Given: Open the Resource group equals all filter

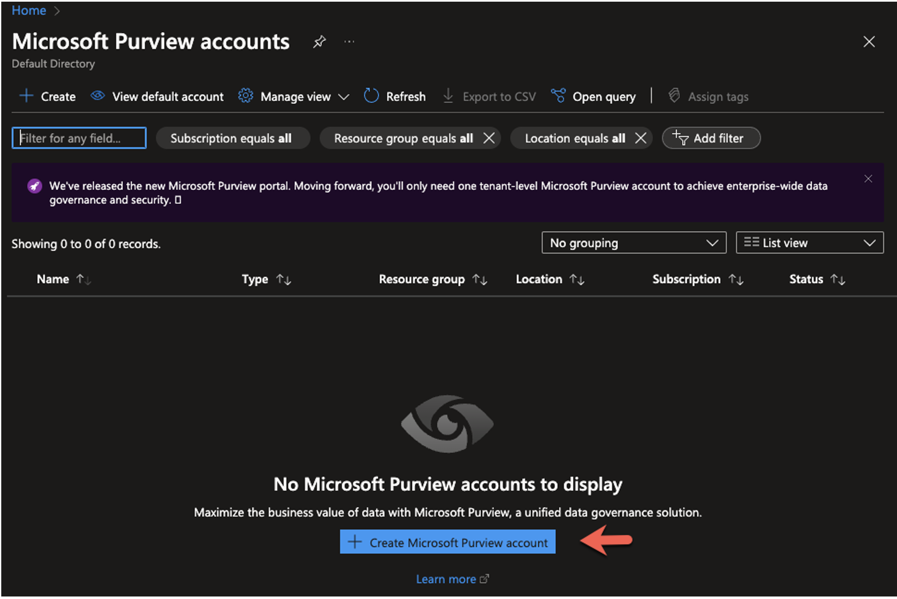Looking at the screenshot, I should [403, 138].
